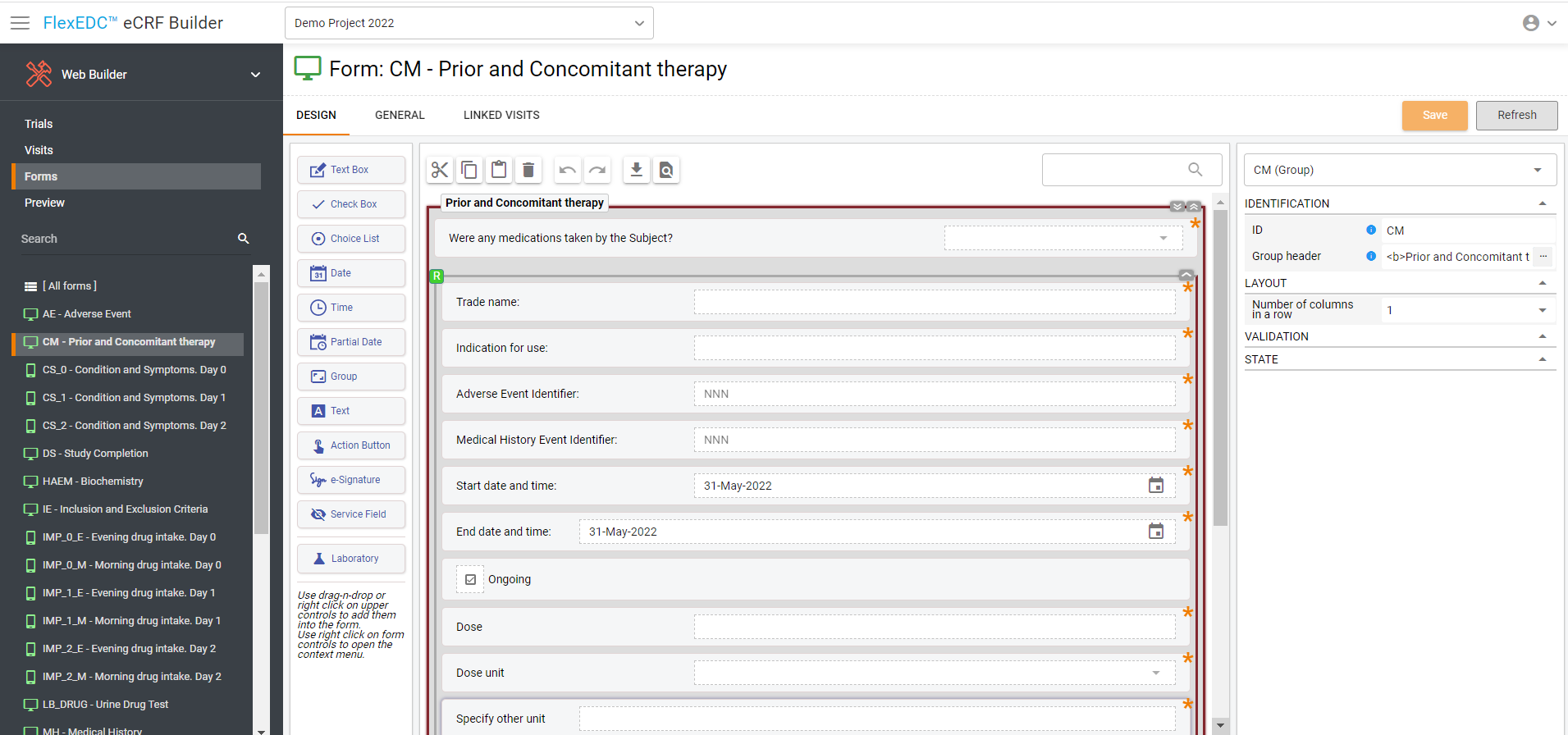Click the Cut scissors icon in toolbar

[440, 170]
